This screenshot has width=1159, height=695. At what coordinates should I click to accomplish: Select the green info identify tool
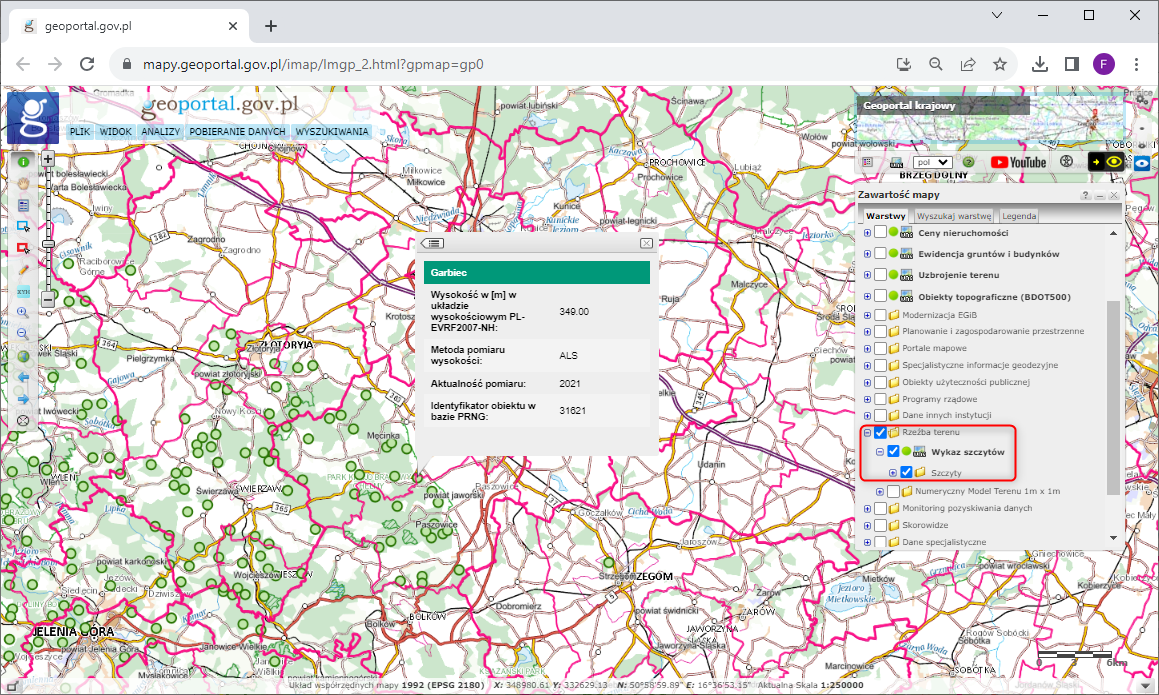pyautogui.click(x=23, y=160)
